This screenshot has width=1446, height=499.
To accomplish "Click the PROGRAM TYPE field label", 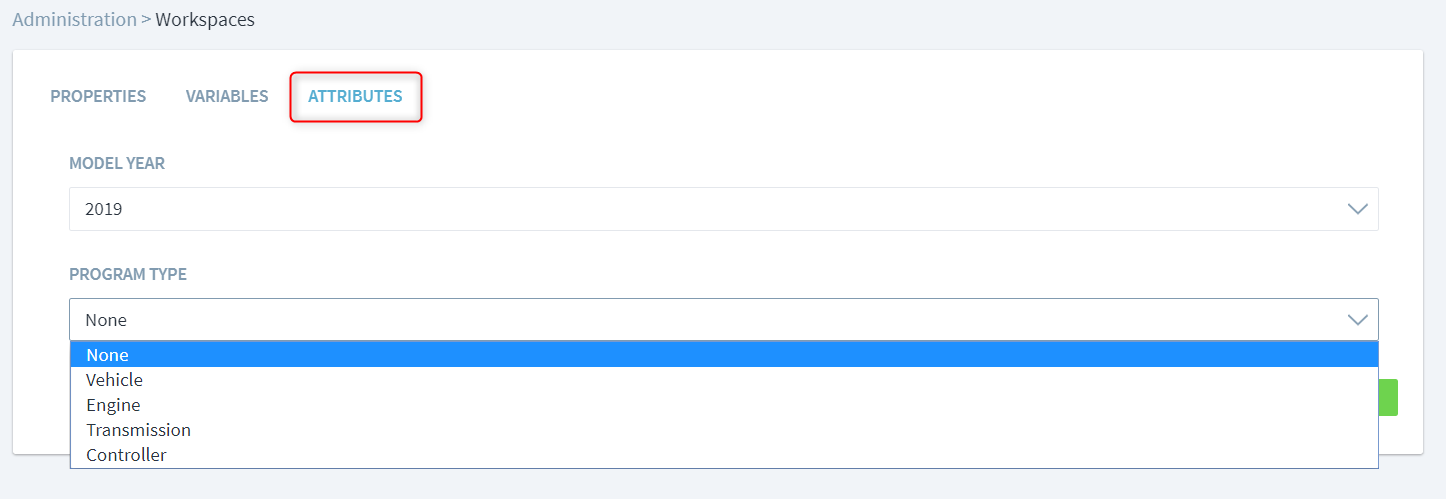I will click(x=128, y=274).
